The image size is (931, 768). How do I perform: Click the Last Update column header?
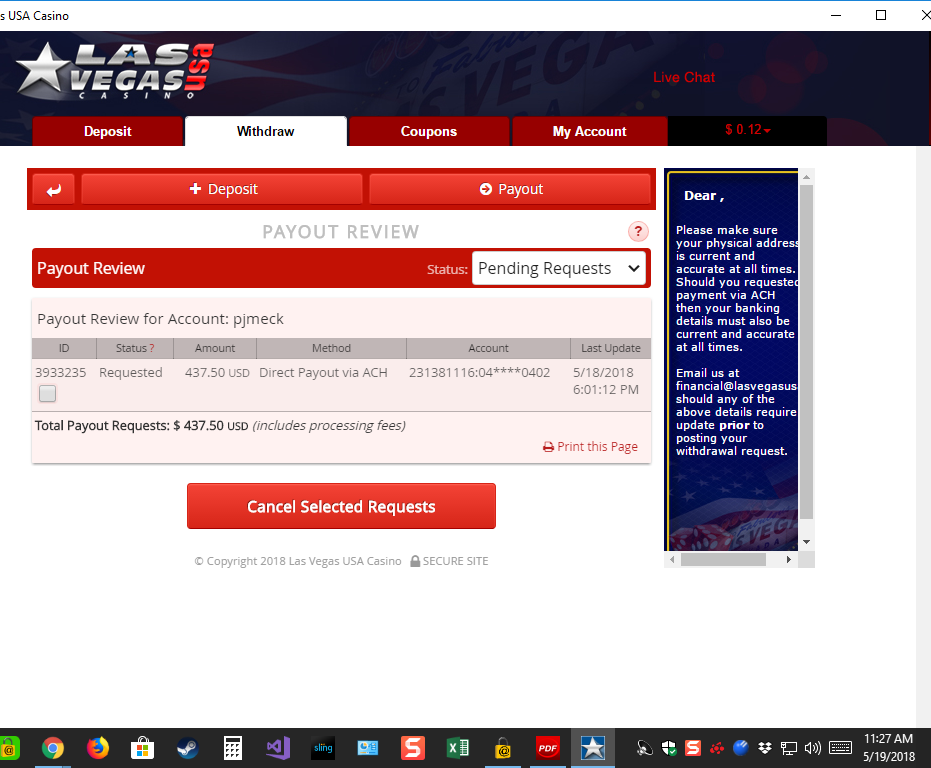[611, 348]
